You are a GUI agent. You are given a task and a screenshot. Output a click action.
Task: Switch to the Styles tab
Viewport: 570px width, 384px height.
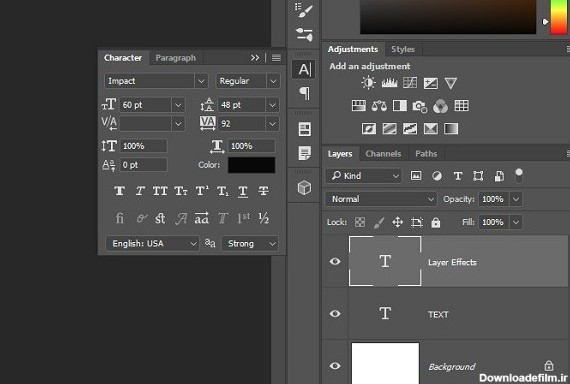point(403,49)
